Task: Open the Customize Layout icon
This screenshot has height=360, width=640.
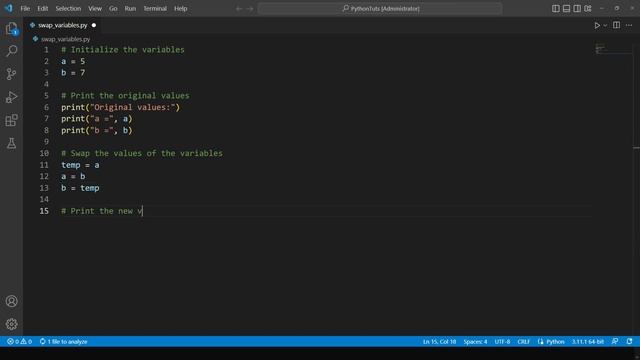Action: 588,9
